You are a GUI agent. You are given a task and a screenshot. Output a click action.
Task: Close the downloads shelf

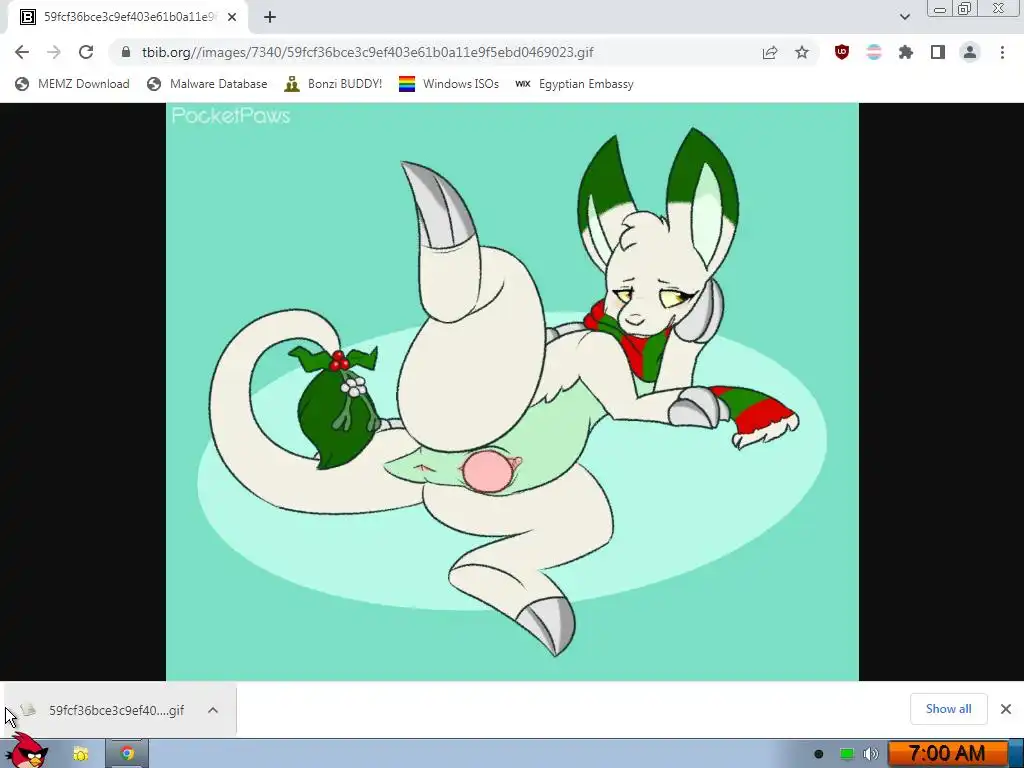(1006, 709)
